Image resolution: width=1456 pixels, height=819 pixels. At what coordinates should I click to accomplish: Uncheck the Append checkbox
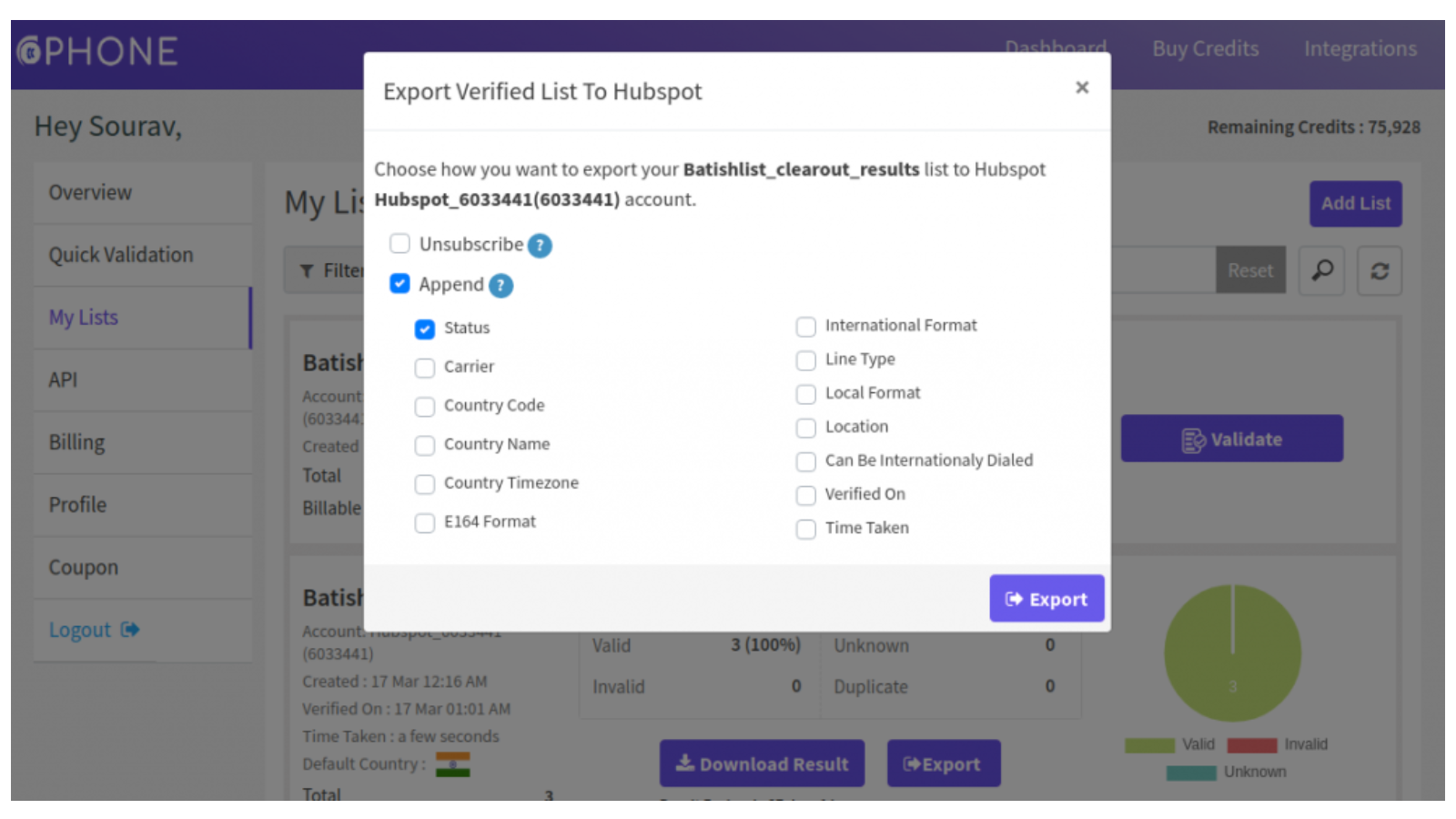click(x=399, y=284)
